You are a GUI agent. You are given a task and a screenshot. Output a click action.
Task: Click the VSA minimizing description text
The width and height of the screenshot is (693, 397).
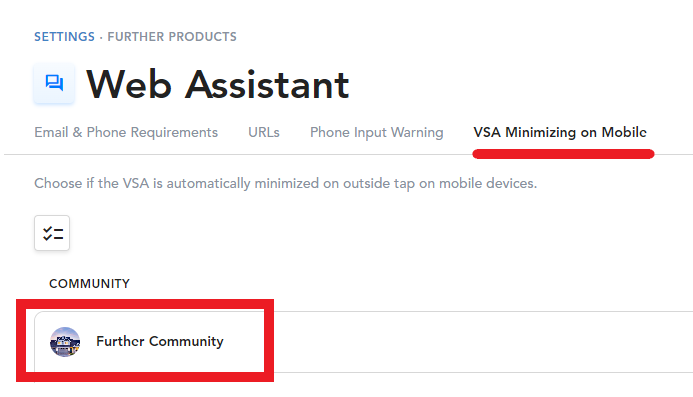coord(286,183)
